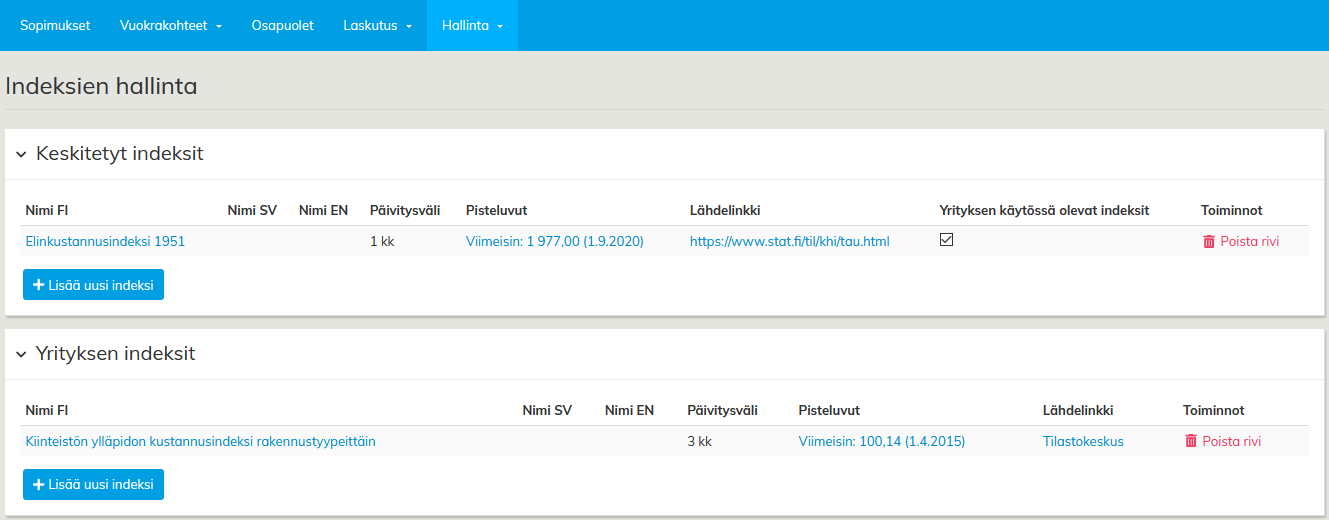View latest point value 100,14
Image resolution: width=1329 pixels, height=520 pixels.
[x=881, y=441]
